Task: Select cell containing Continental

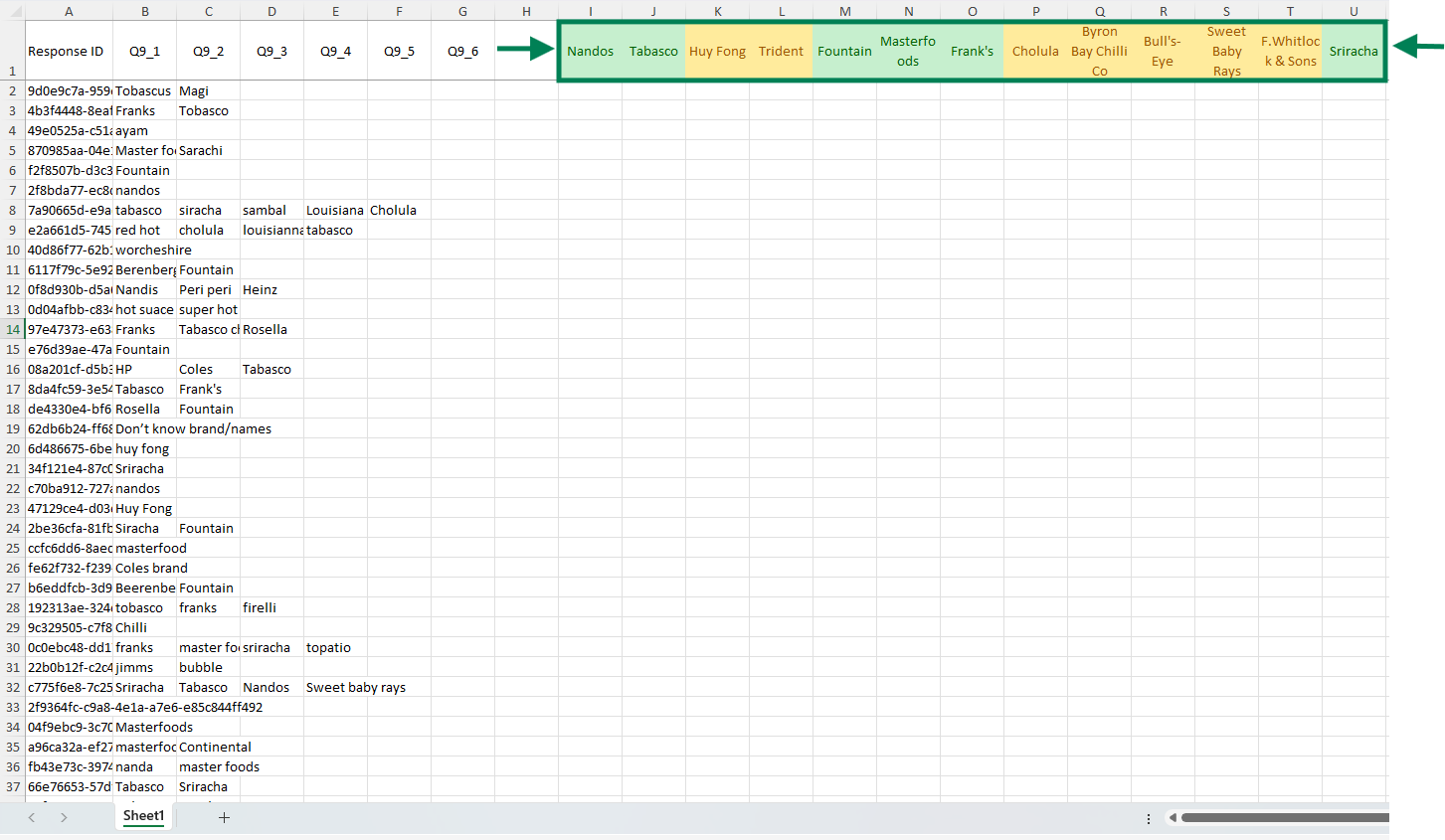Action: click(208, 747)
